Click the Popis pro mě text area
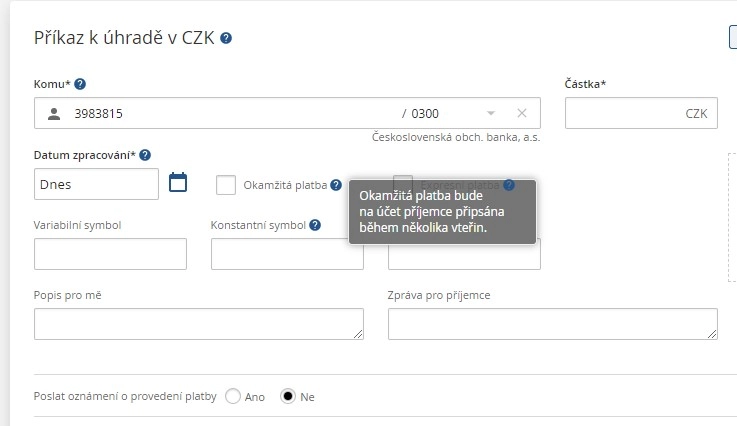The image size is (737, 426). [x=198, y=324]
